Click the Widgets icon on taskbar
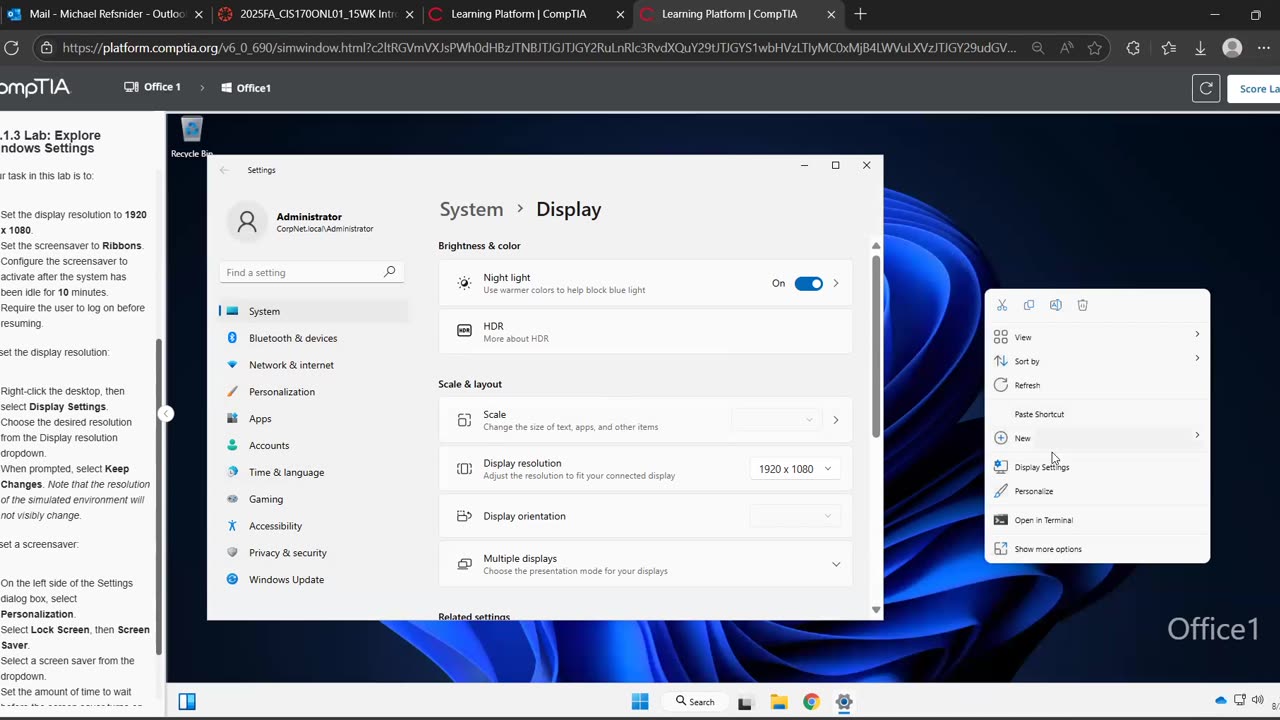The height and width of the screenshot is (720, 1280). click(x=187, y=702)
